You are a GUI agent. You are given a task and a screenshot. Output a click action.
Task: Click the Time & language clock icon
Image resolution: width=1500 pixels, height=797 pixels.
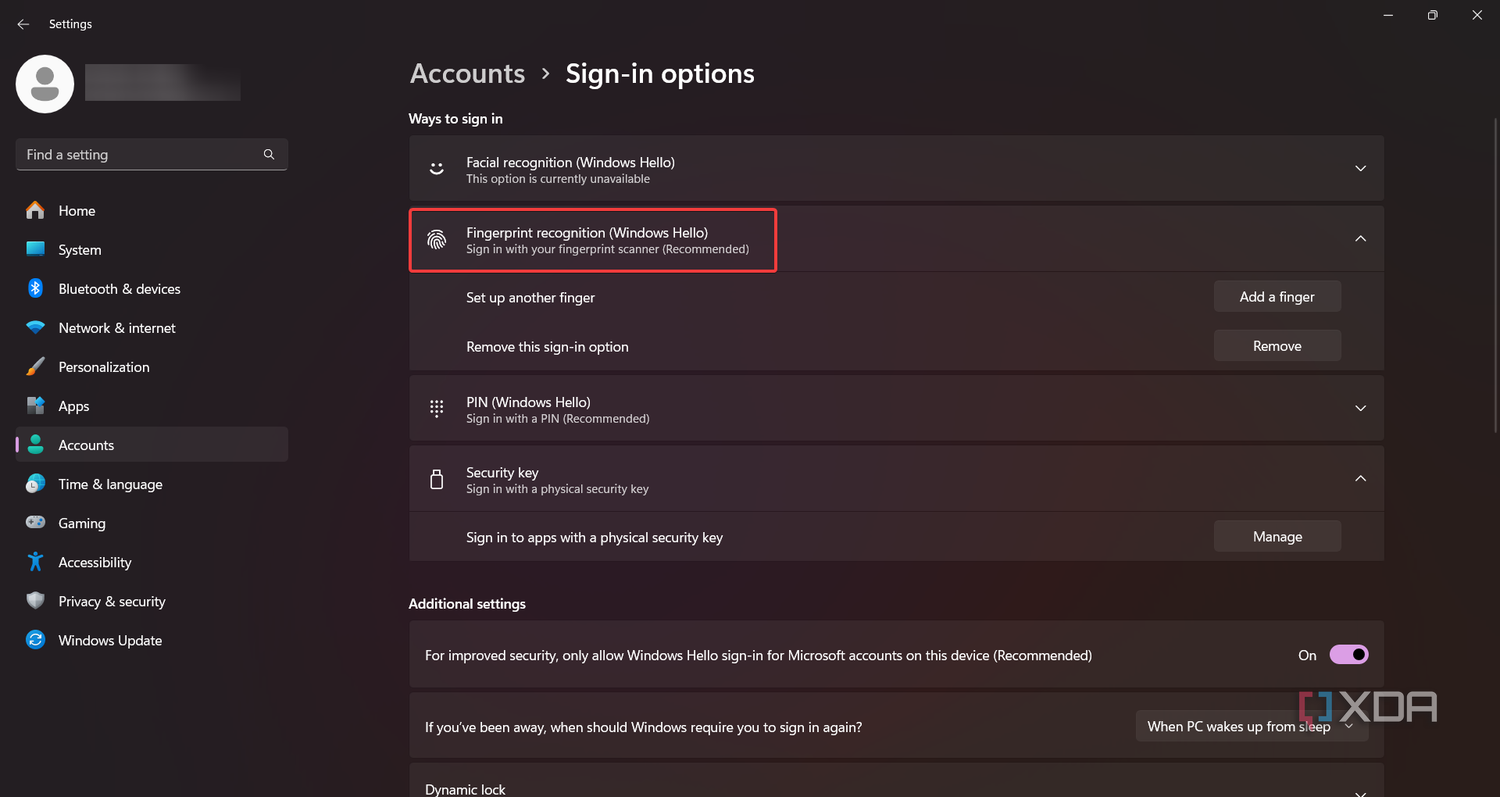(x=36, y=483)
